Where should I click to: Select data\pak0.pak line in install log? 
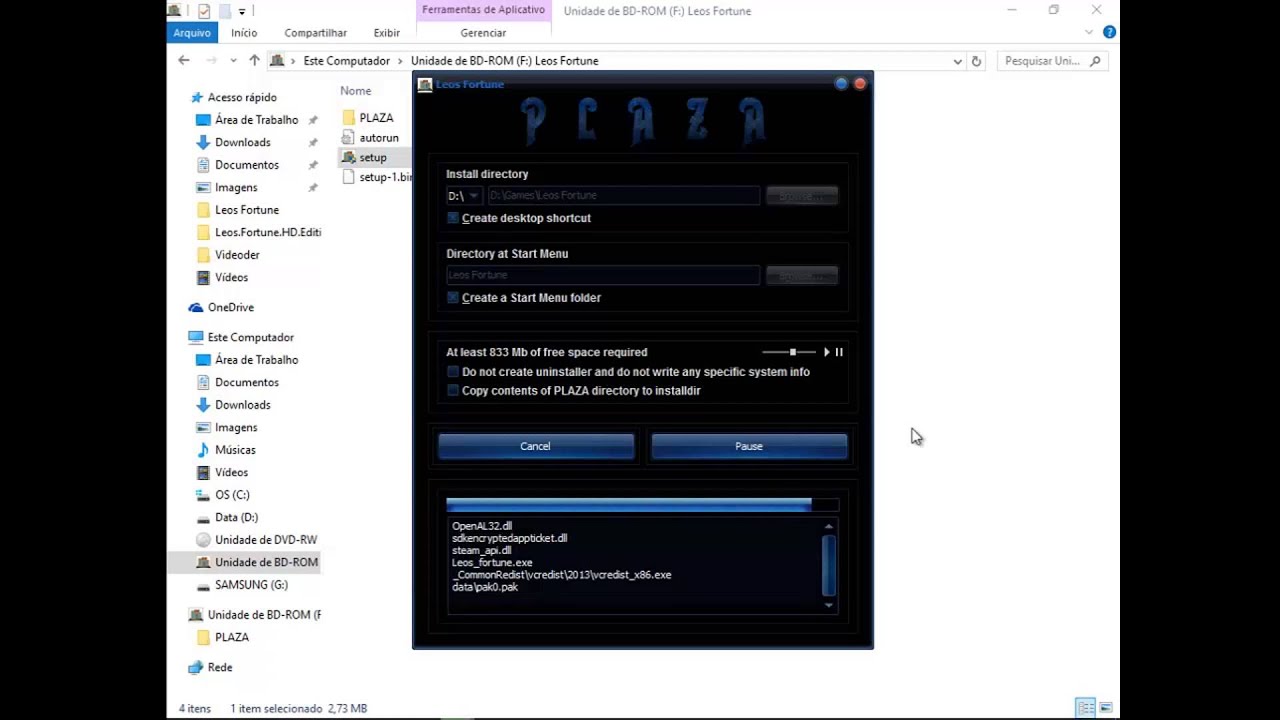tap(485, 587)
